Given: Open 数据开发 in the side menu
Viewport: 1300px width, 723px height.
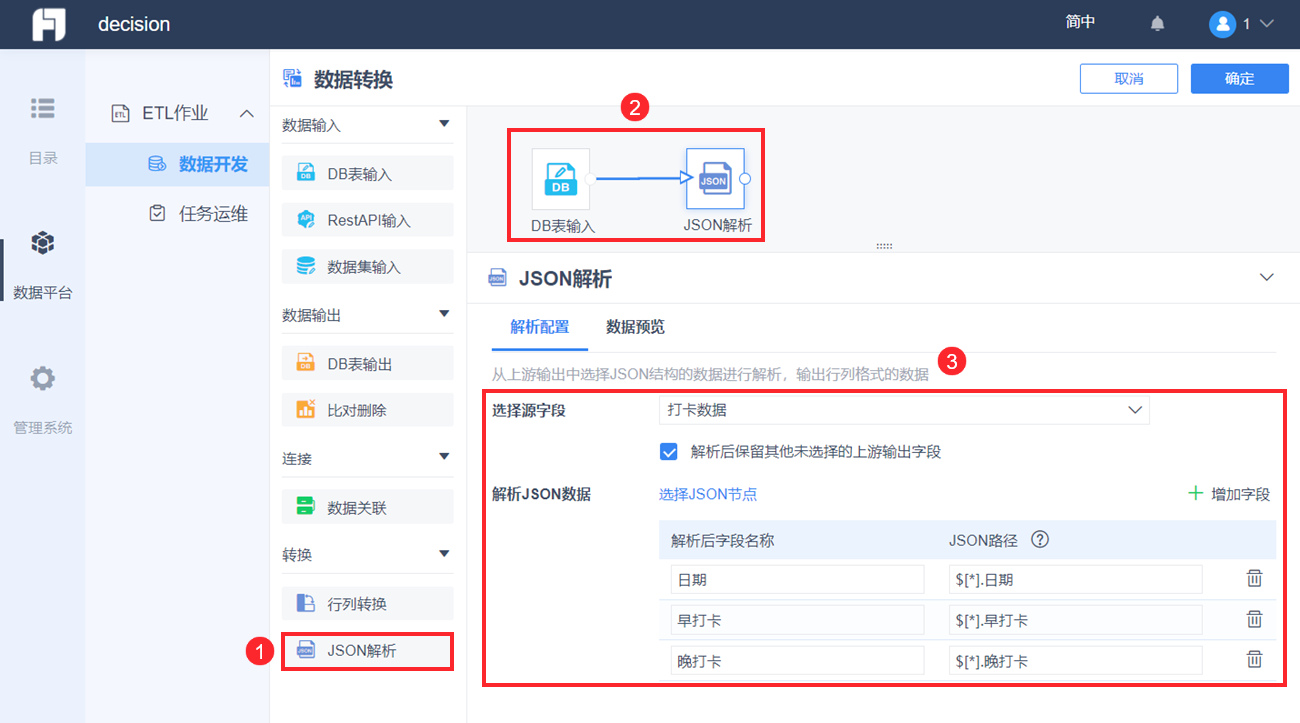Looking at the screenshot, I should (177, 164).
